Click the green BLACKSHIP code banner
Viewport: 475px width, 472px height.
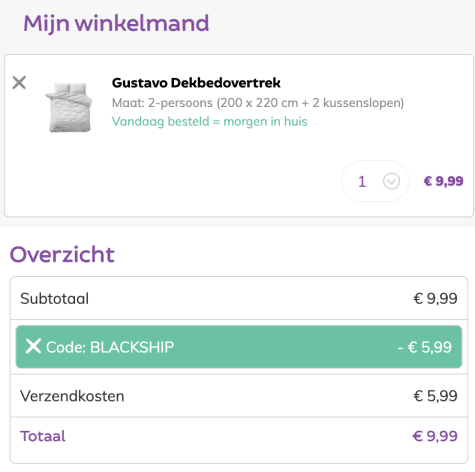[x=239, y=347]
